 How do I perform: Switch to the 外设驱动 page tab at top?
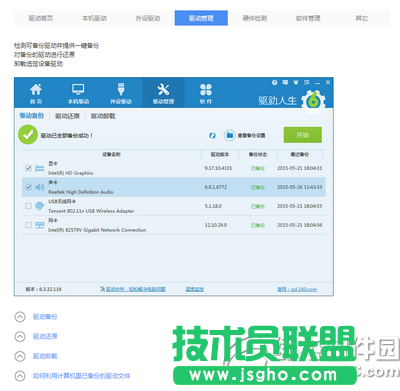[x=148, y=18]
